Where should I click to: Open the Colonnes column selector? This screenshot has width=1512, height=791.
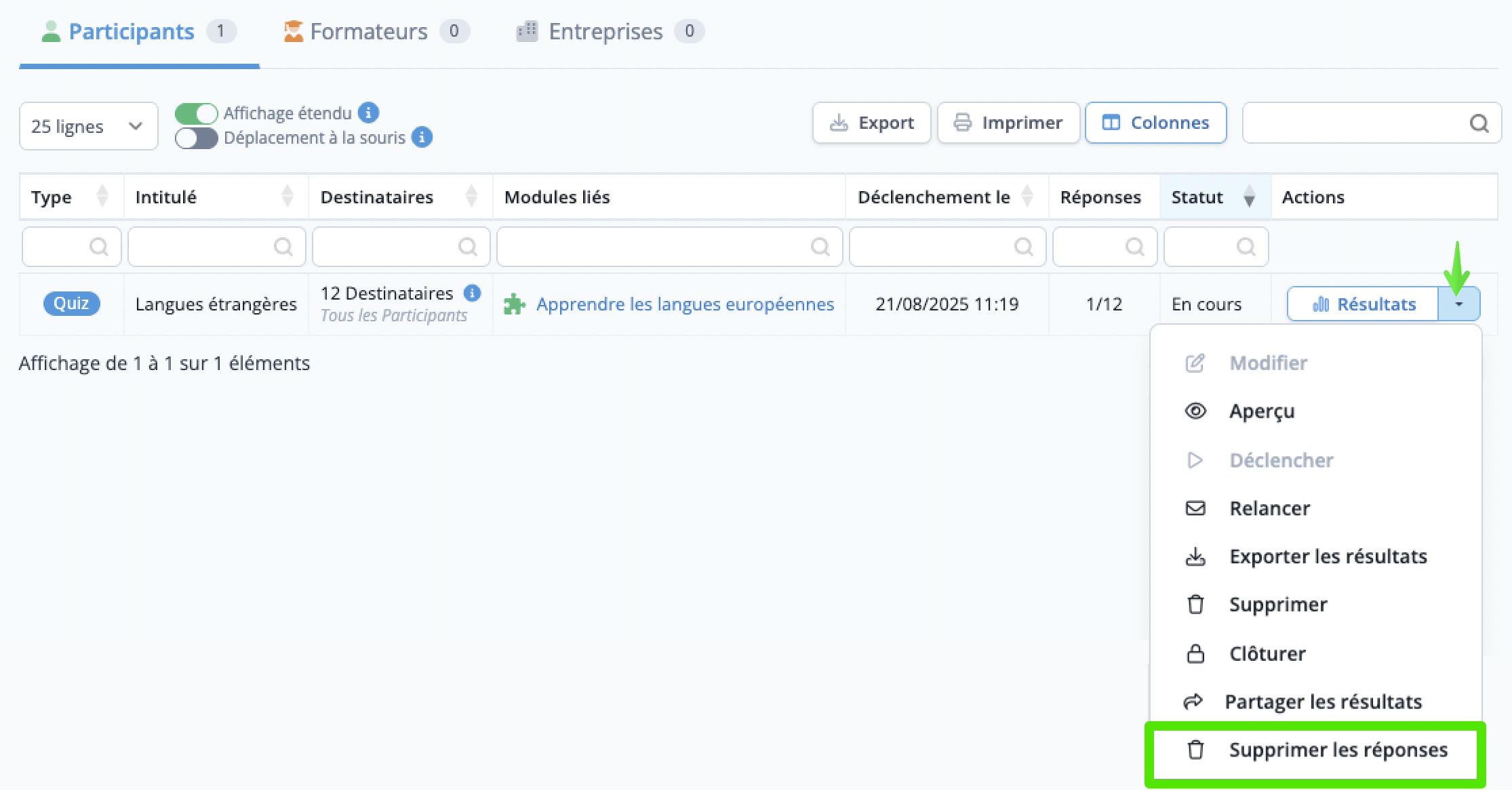[x=1155, y=123]
